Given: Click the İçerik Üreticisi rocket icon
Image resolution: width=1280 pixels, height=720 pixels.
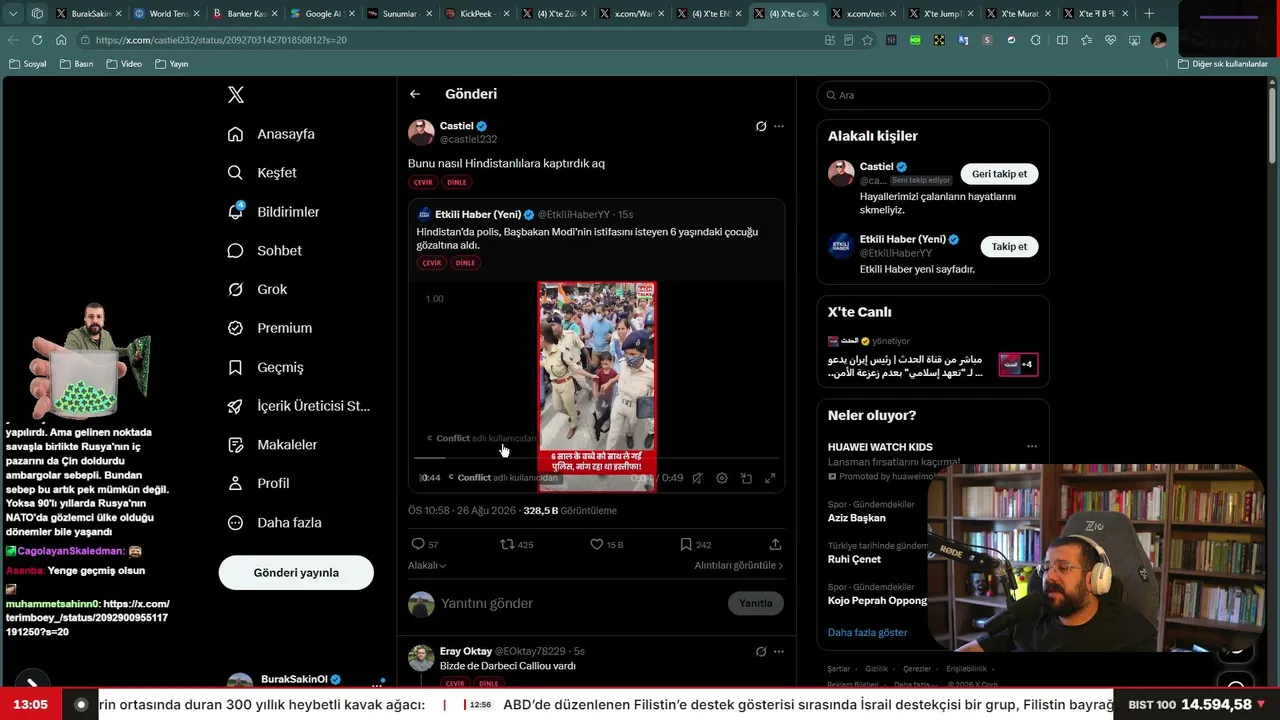Looking at the screenshot, I should click(x=235, y=406).
